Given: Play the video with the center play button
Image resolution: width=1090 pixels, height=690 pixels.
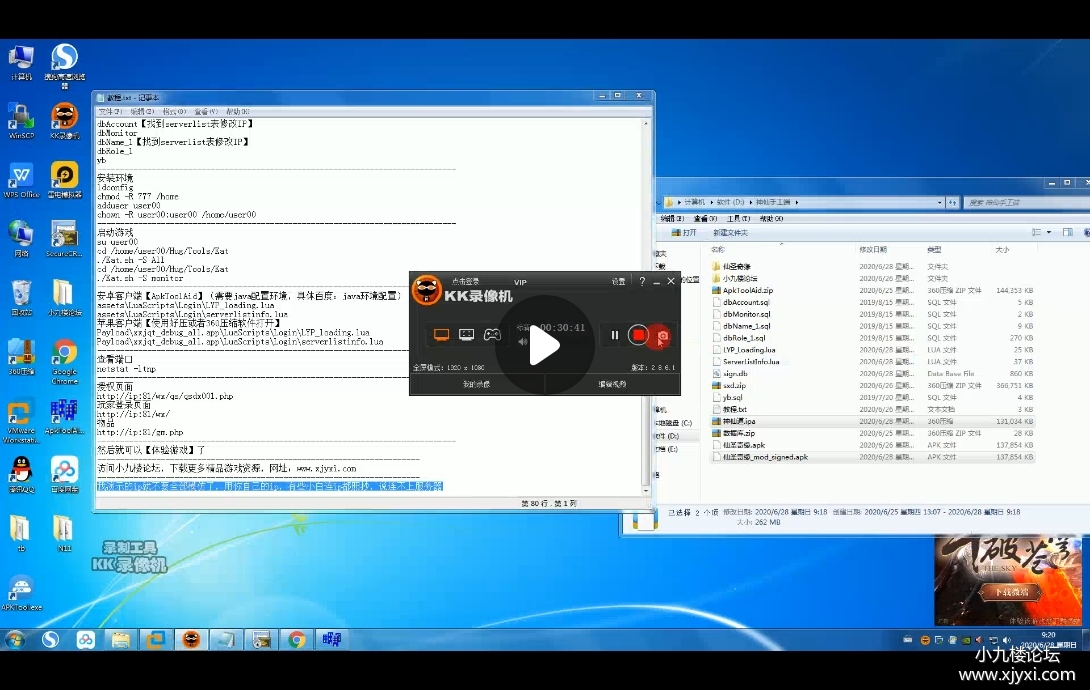Looking at the screenshot, I should coord(544,345).
